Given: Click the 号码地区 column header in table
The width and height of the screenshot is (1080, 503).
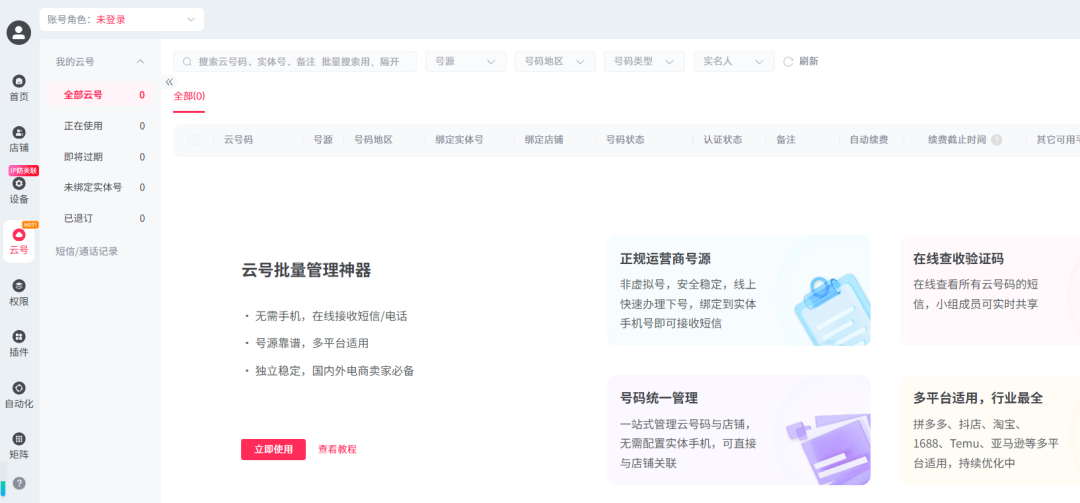Looking at the screenshot, I should (x=373, y=140).
